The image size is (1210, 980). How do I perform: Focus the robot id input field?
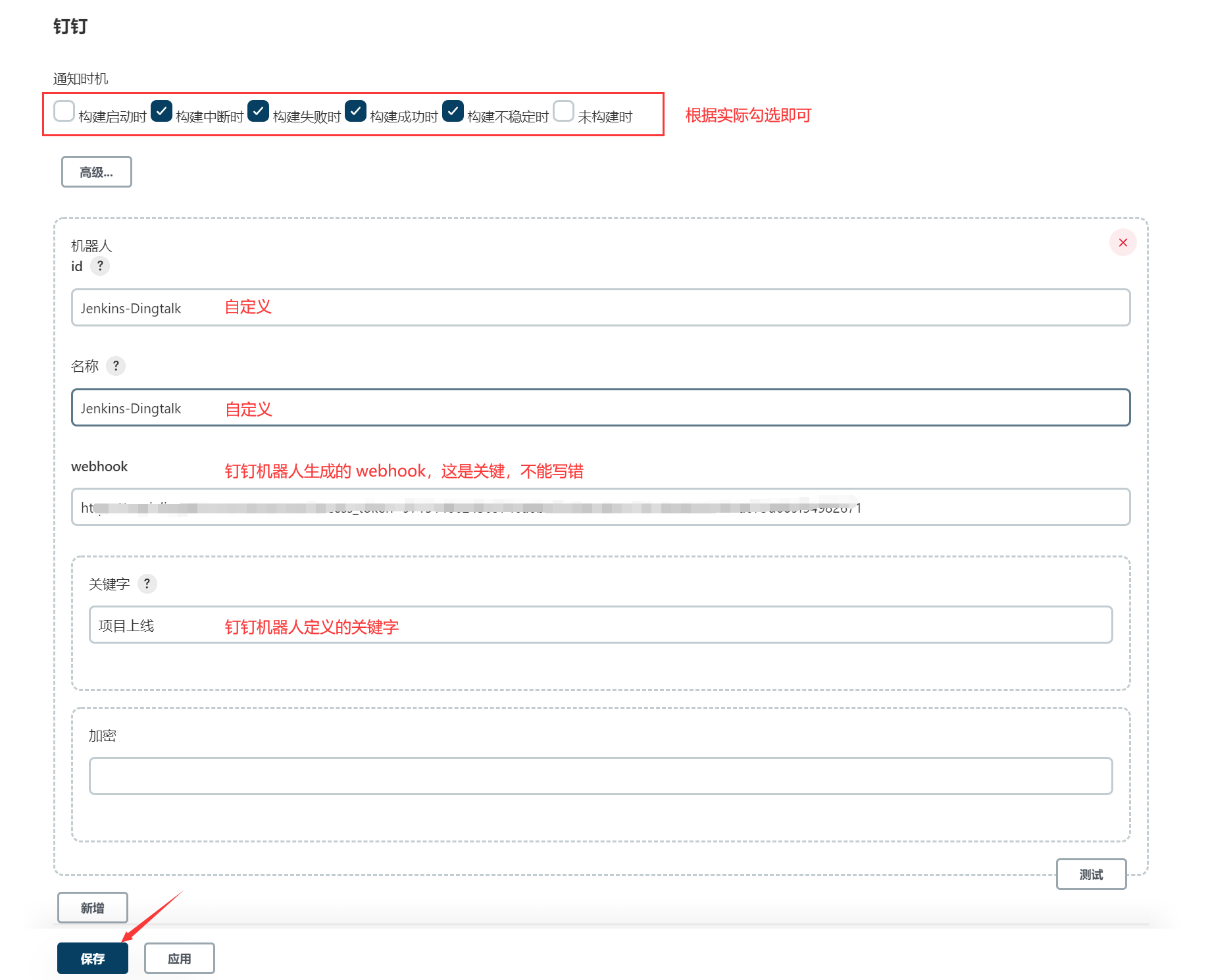point(601,307)
